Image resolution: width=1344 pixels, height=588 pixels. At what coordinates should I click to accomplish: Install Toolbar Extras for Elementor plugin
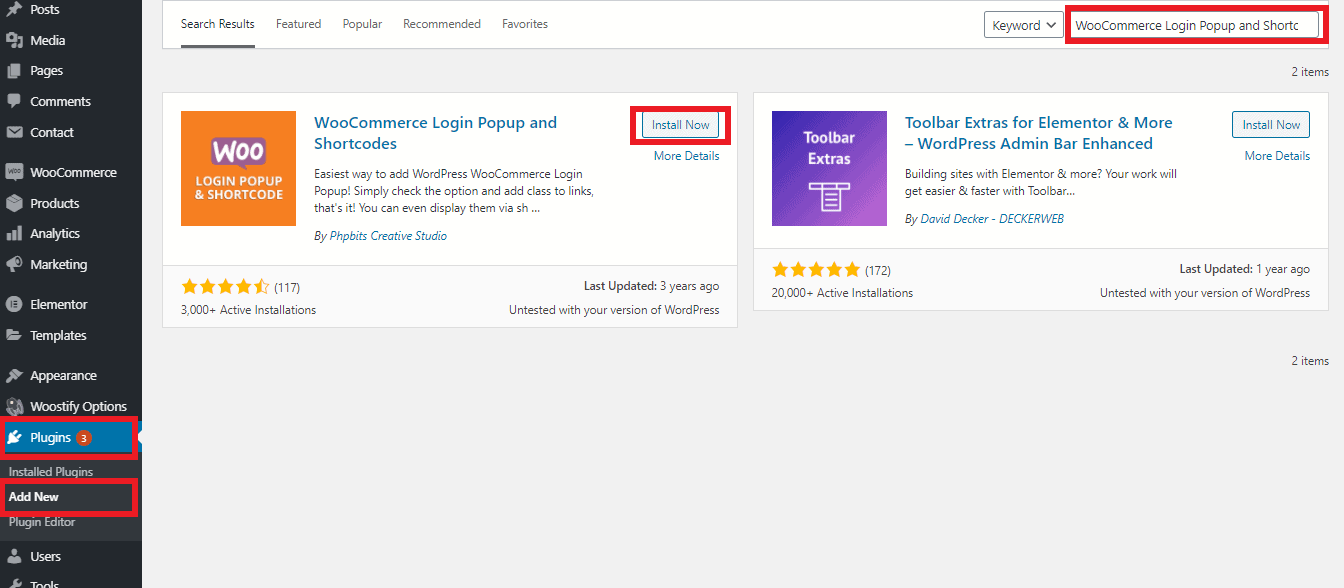coord(1271,125)
